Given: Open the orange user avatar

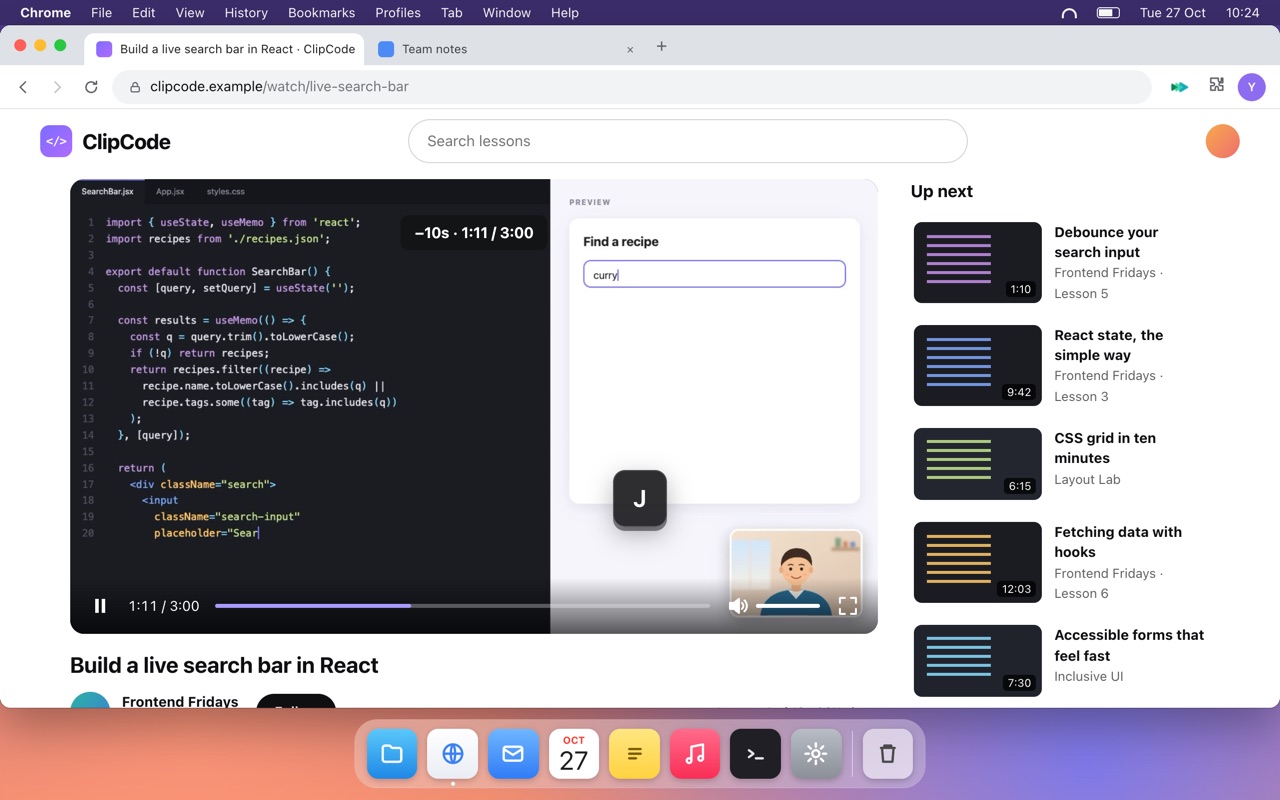Looking at the screenshot, I should tap(1222, 141).
